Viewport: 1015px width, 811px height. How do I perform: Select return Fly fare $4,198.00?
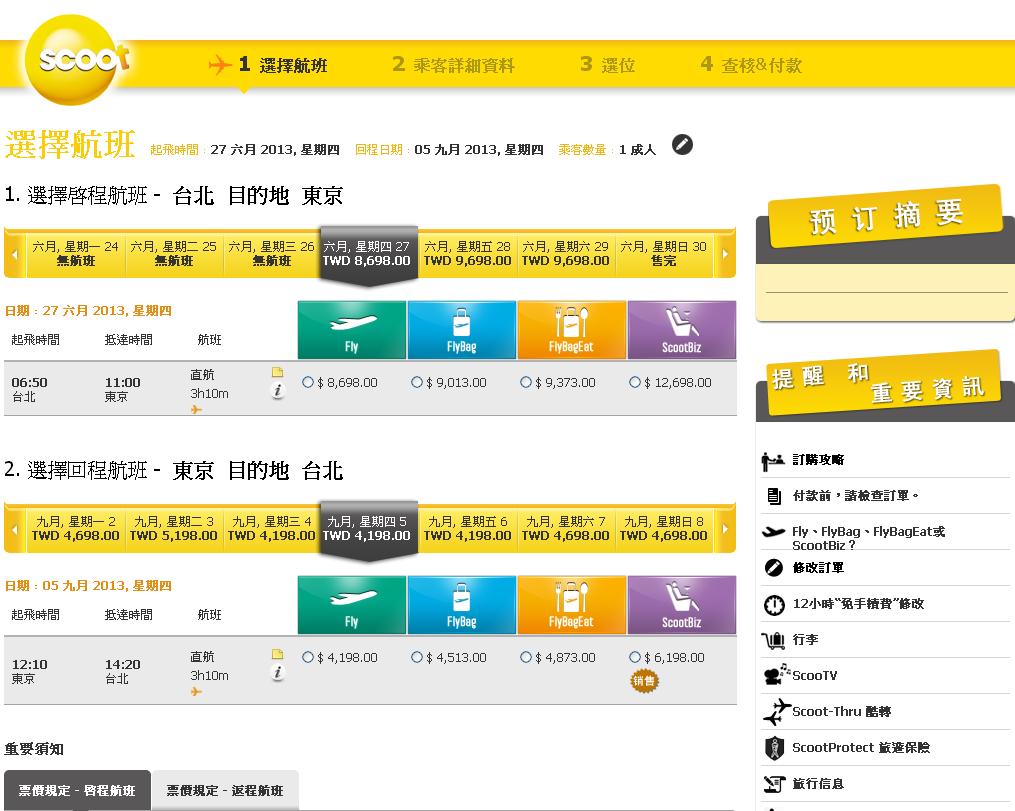pos(308,658)
